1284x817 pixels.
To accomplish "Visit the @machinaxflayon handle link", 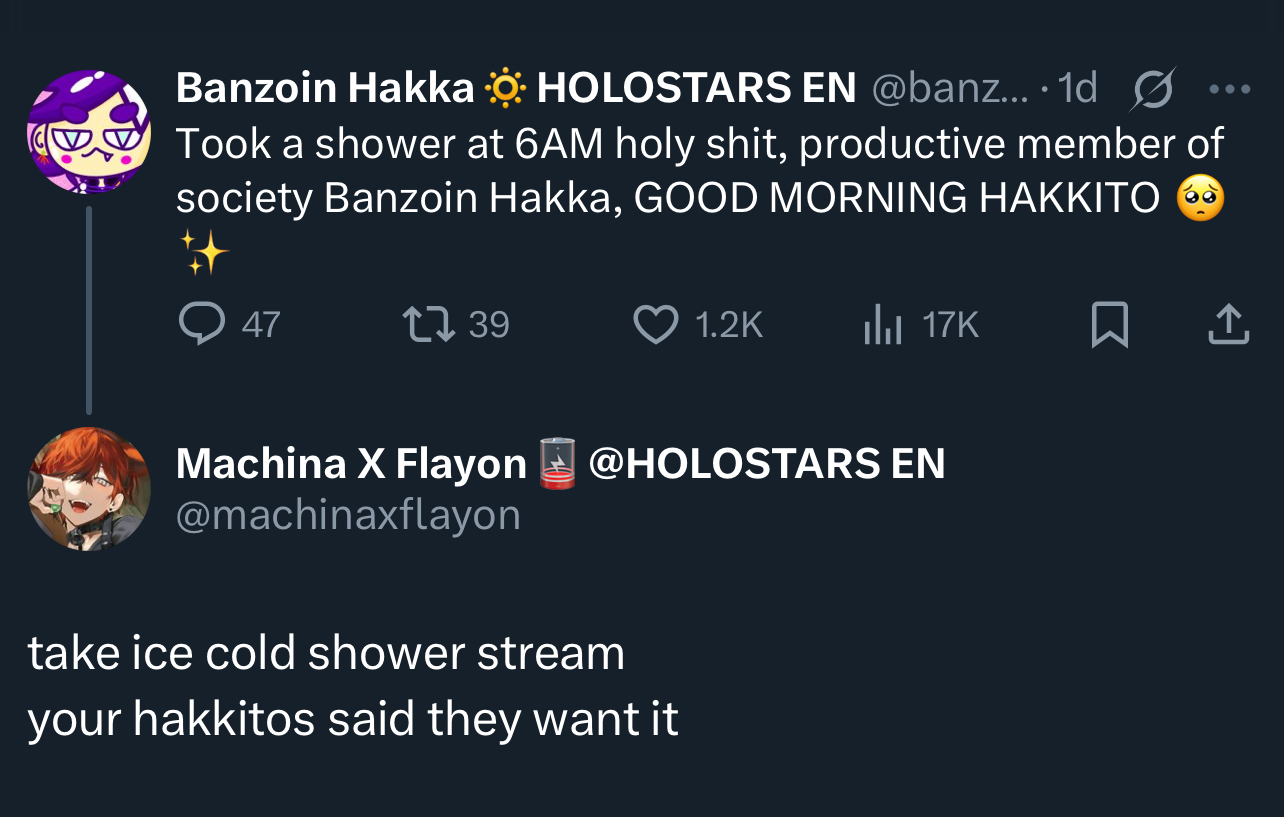I will pos(348,515).
